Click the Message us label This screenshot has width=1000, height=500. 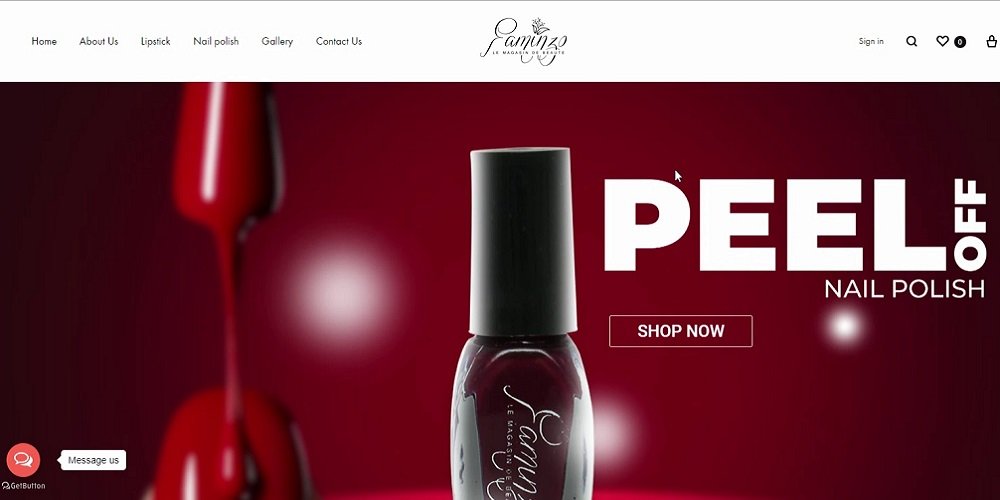click(93, 460)
